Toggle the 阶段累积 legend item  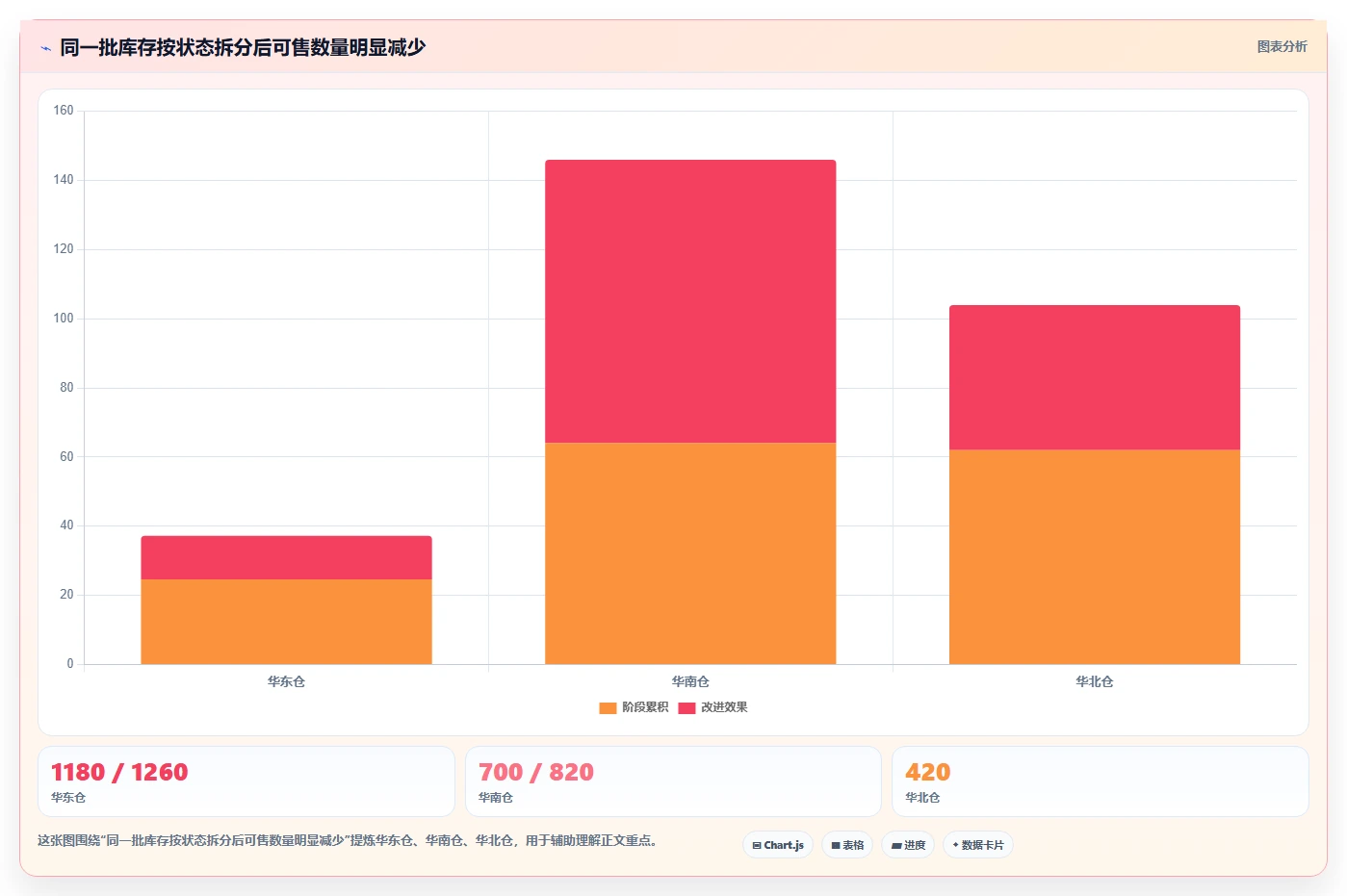(634, 707)
